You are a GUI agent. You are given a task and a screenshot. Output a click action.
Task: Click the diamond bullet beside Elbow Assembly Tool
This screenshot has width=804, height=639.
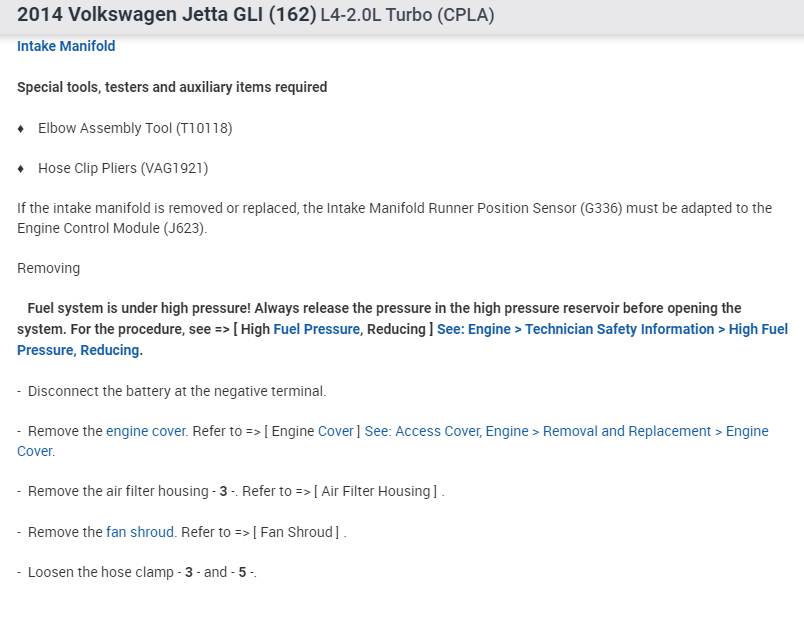tap(21, 128)
